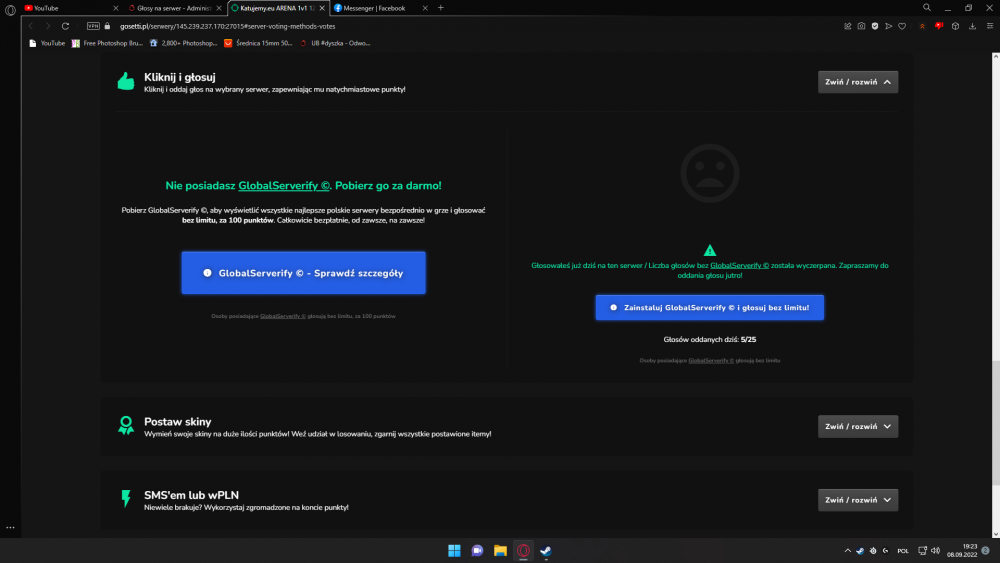
Task: Open the Chat app in taskbar
Action: tap(477, 551)
